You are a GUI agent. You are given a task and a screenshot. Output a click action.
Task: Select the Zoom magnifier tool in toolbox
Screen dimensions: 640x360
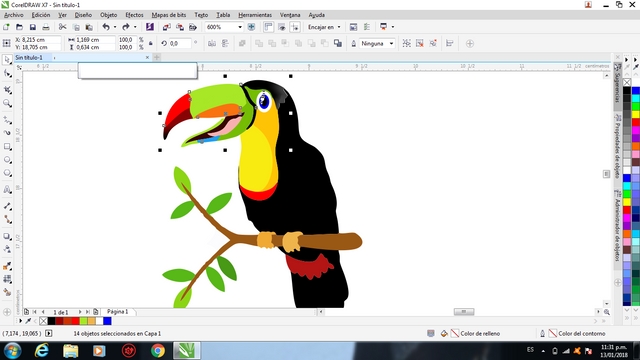7,104
